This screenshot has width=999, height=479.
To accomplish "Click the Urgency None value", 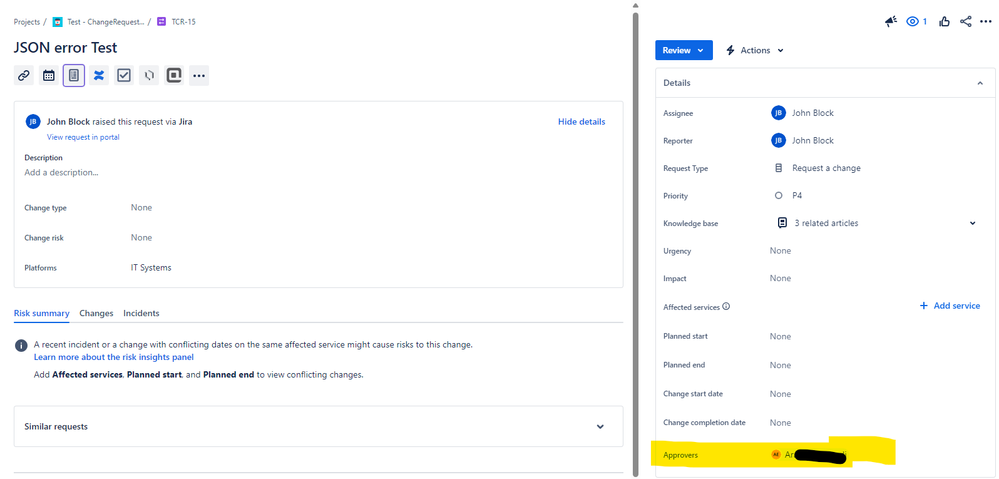I will tap(780, 251).
